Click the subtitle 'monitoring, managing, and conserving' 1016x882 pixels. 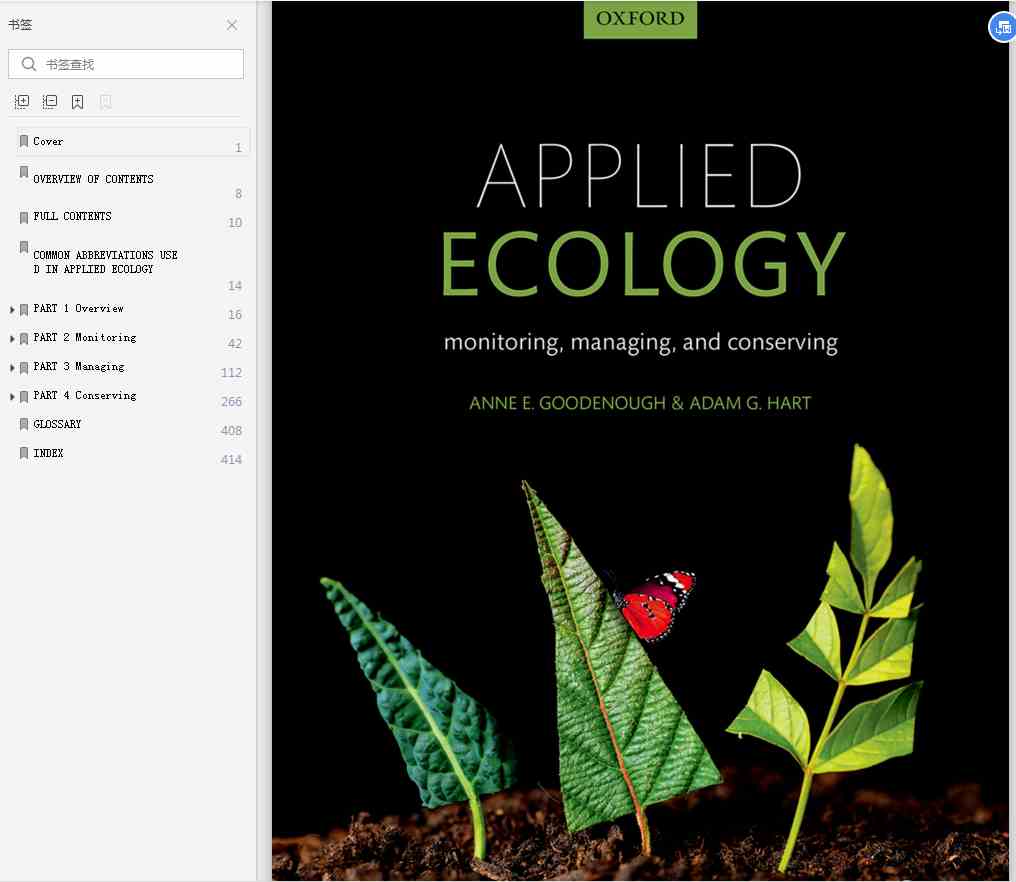[x=640, y=343]
